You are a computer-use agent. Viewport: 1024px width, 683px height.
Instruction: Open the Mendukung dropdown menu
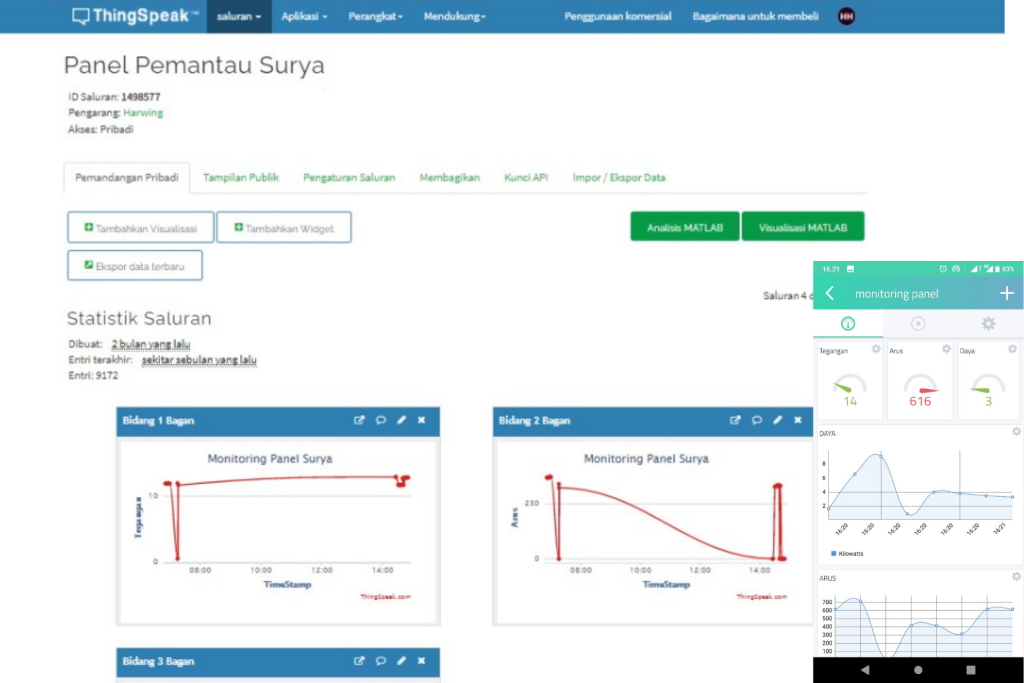click(x=454, y=16)
